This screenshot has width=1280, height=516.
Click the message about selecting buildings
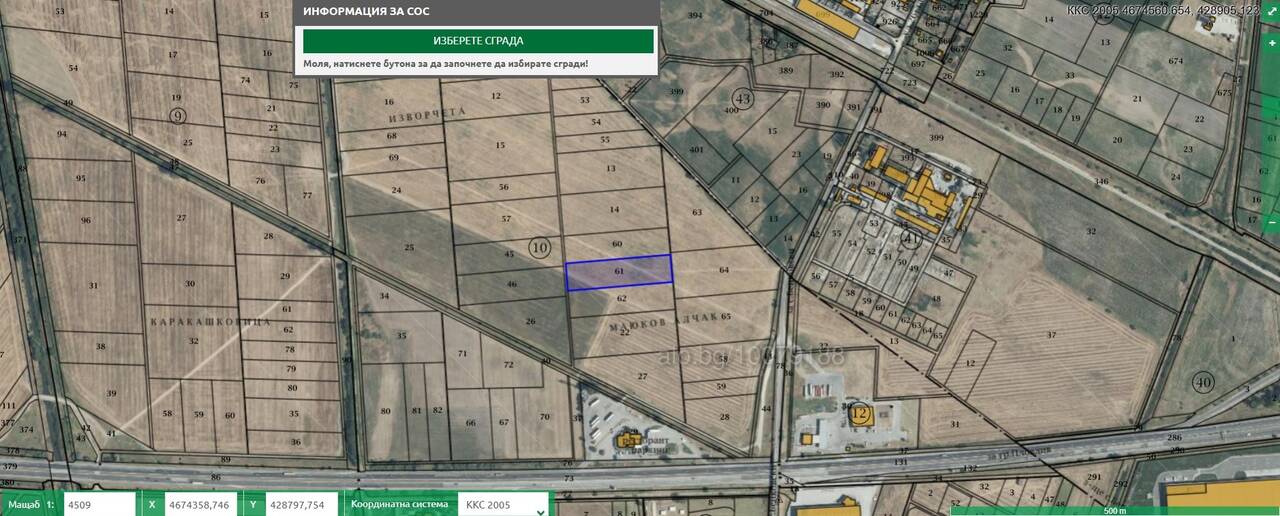(446, 63)
